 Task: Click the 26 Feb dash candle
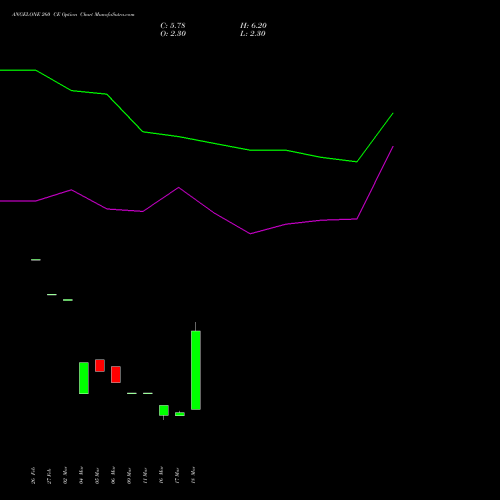pos(36,260)
